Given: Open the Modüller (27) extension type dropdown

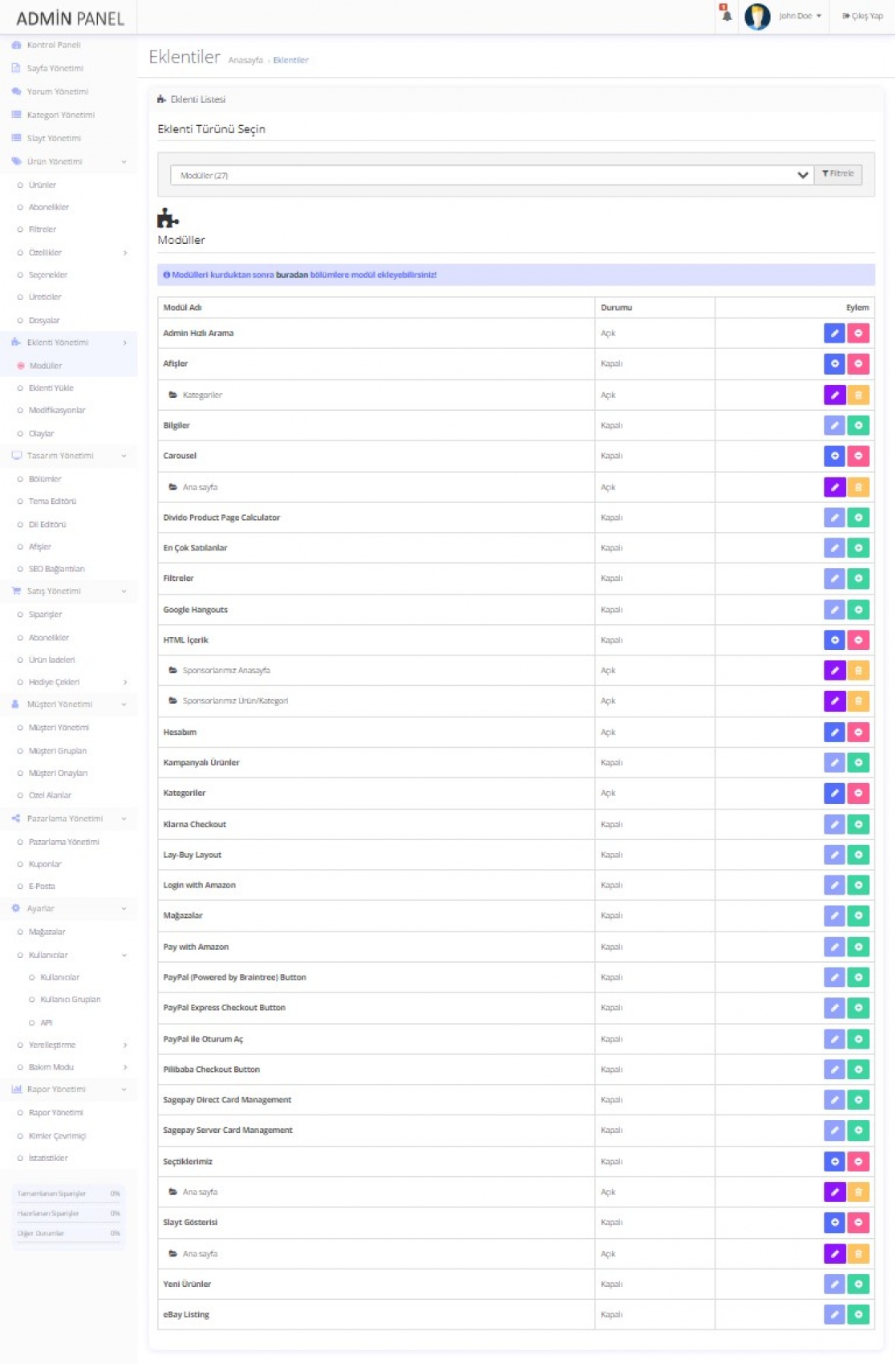Looking at the screenshot, I should click(491, 175).
